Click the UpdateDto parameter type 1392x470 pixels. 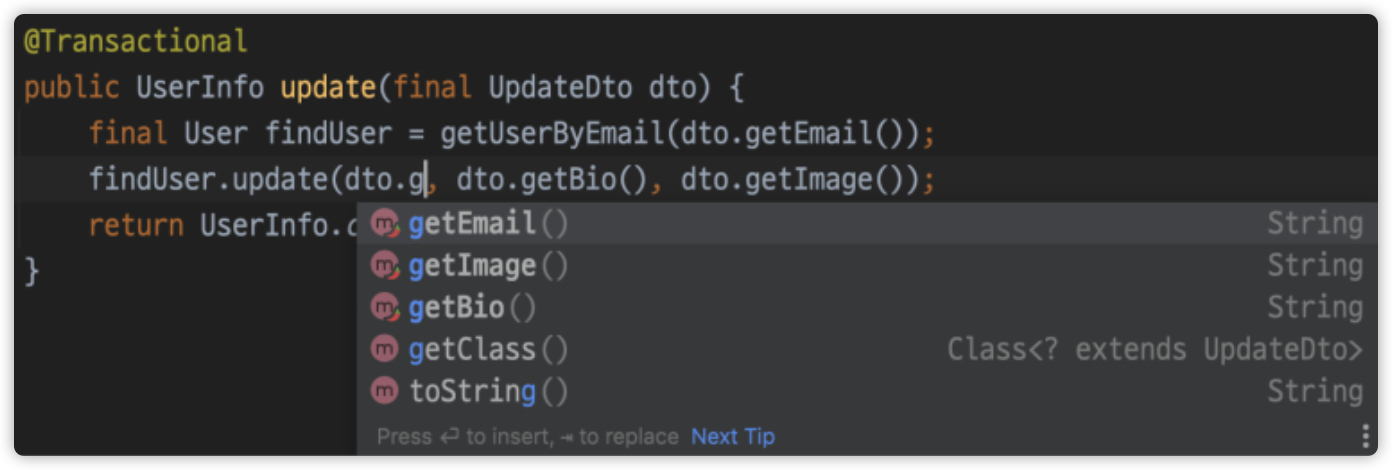pos(560,88)
